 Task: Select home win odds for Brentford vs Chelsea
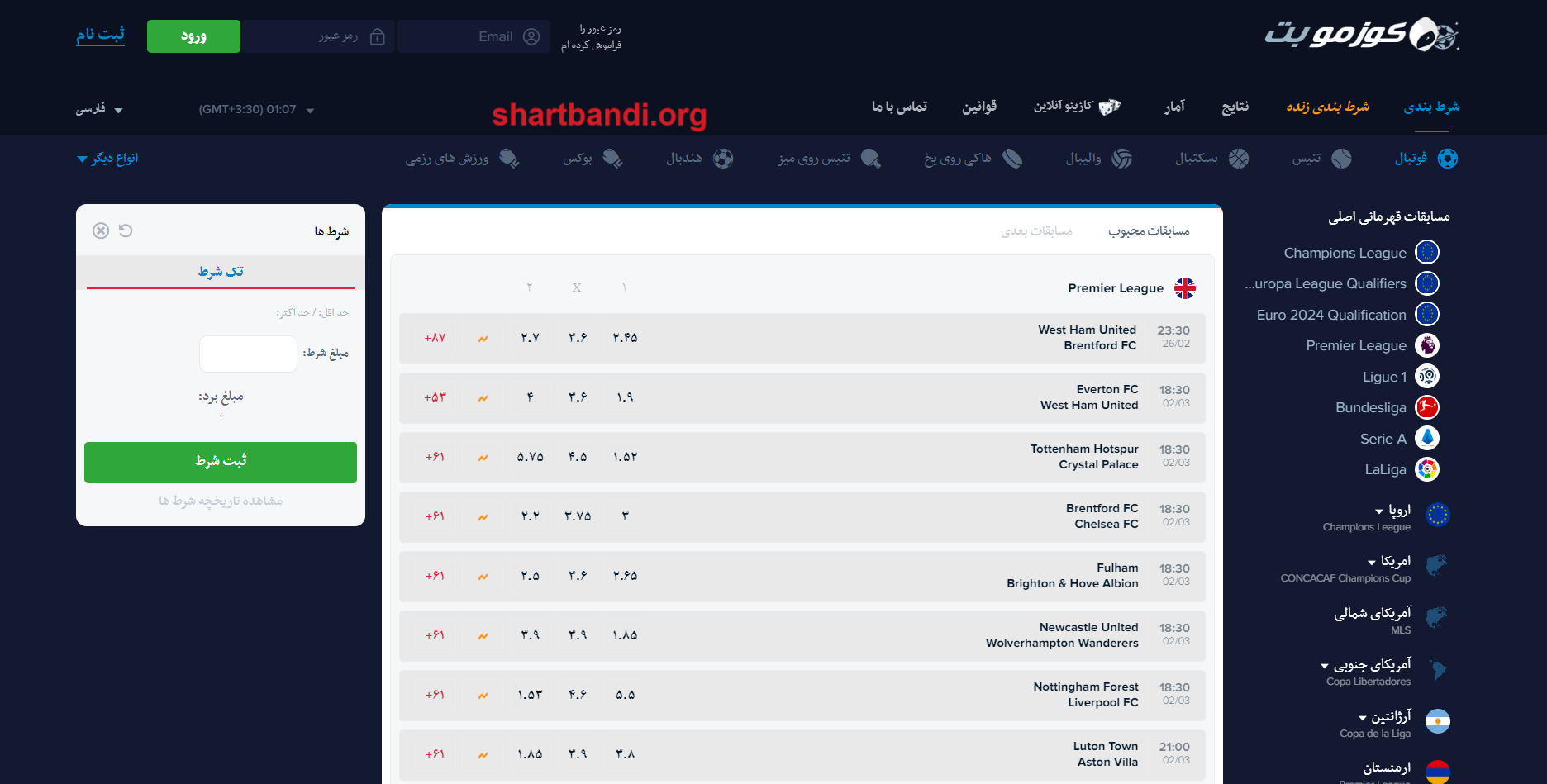[626, 516]
